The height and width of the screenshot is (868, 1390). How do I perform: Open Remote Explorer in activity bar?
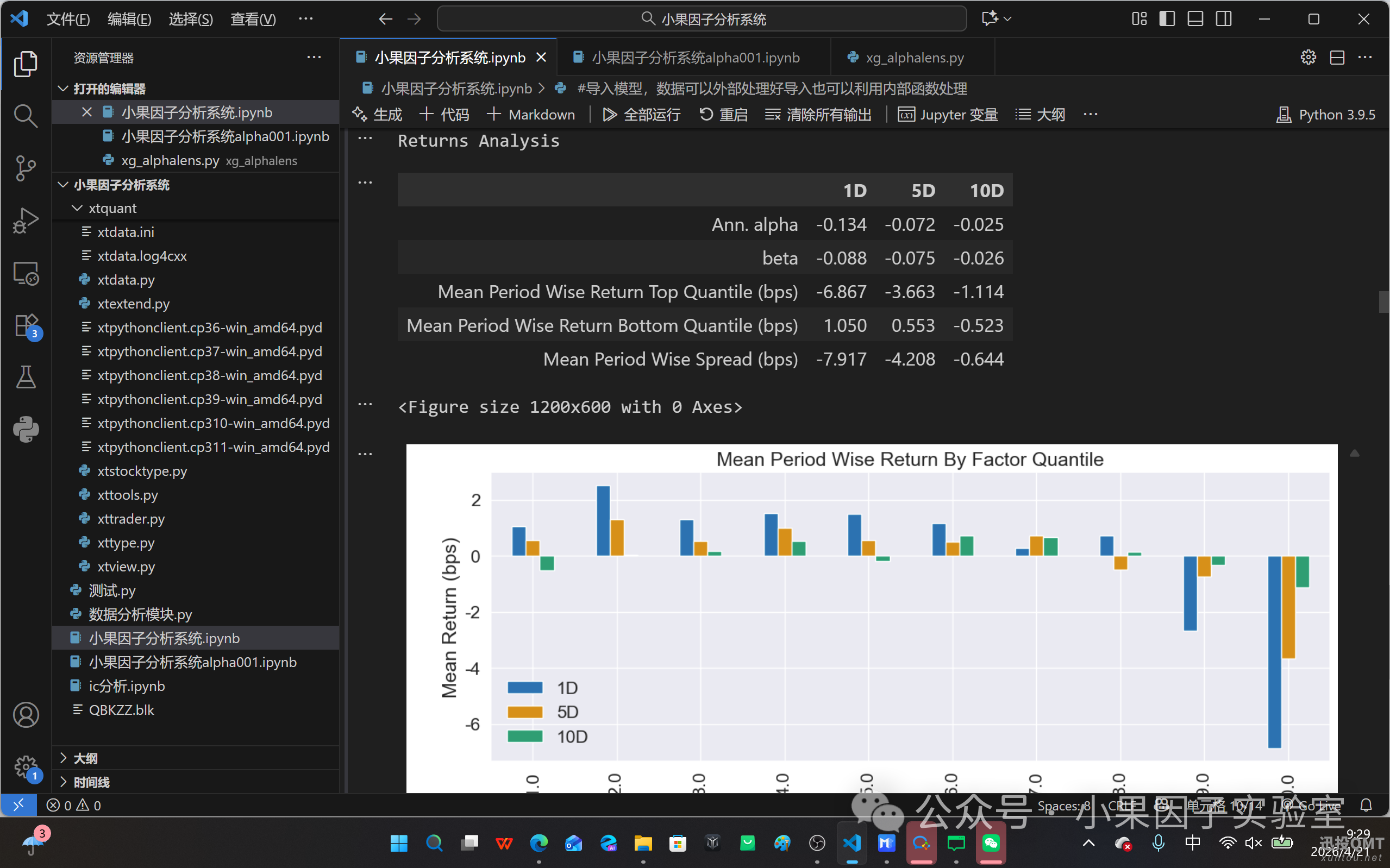[x=25, y=273]
